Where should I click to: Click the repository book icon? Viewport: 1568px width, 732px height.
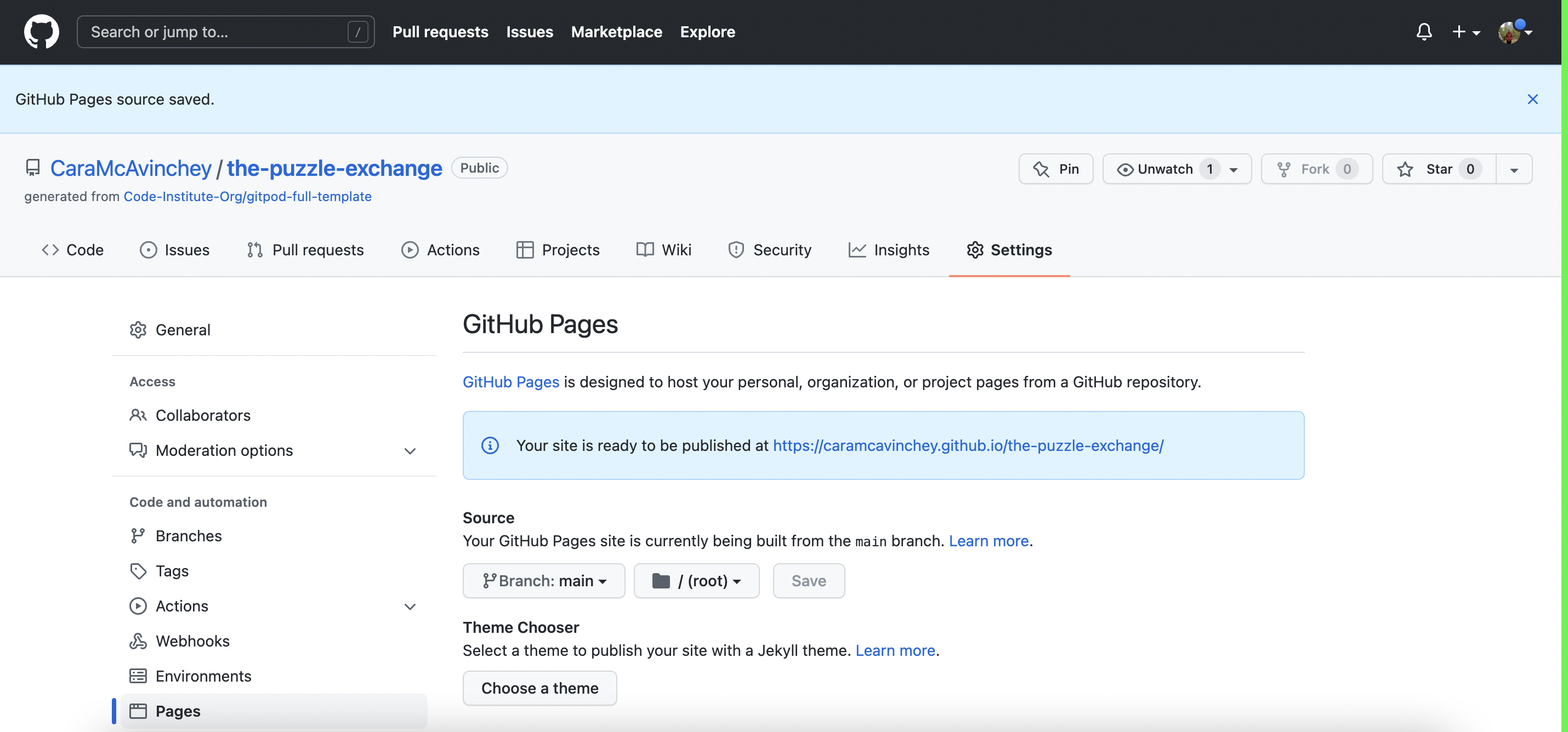(x=33, y=167)
